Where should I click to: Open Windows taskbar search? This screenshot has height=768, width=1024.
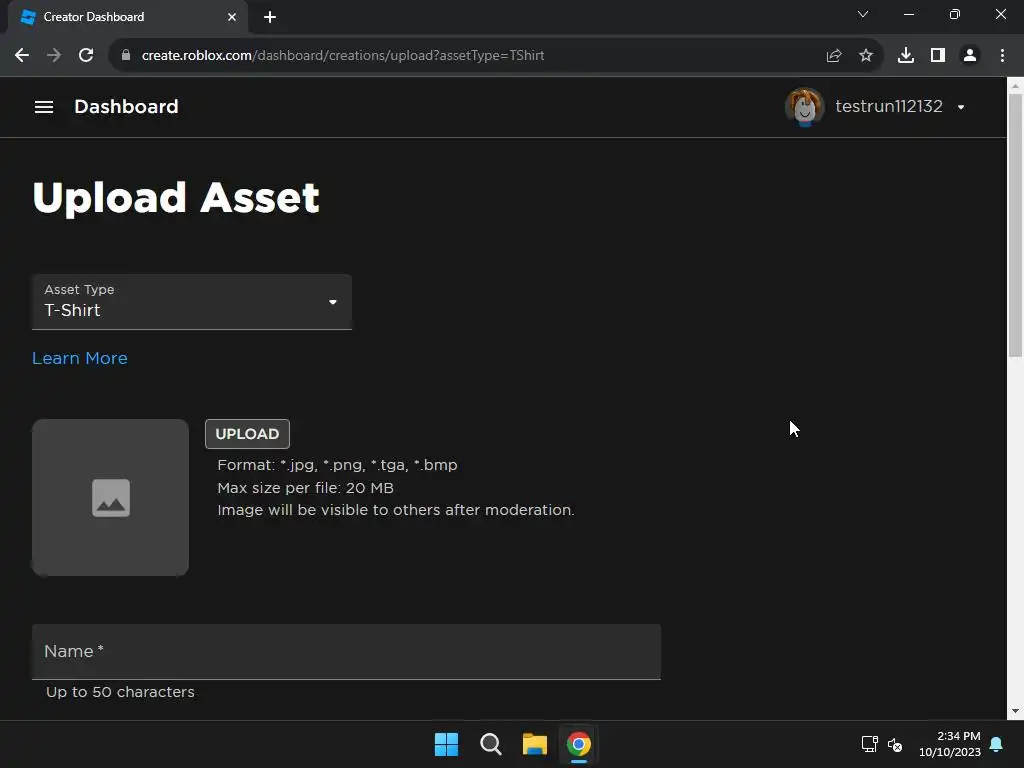pyautogui.click(x=490, y=744)
